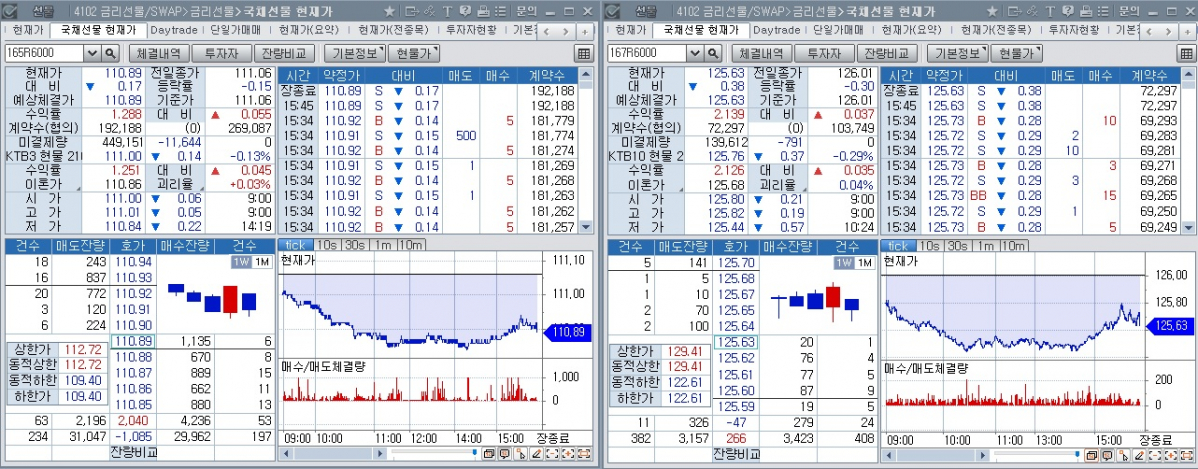Viewport: 1198px width, 469px height.
Task: Fit 165R6000 chart with full-range bracket icon
Action: (584, 453)
